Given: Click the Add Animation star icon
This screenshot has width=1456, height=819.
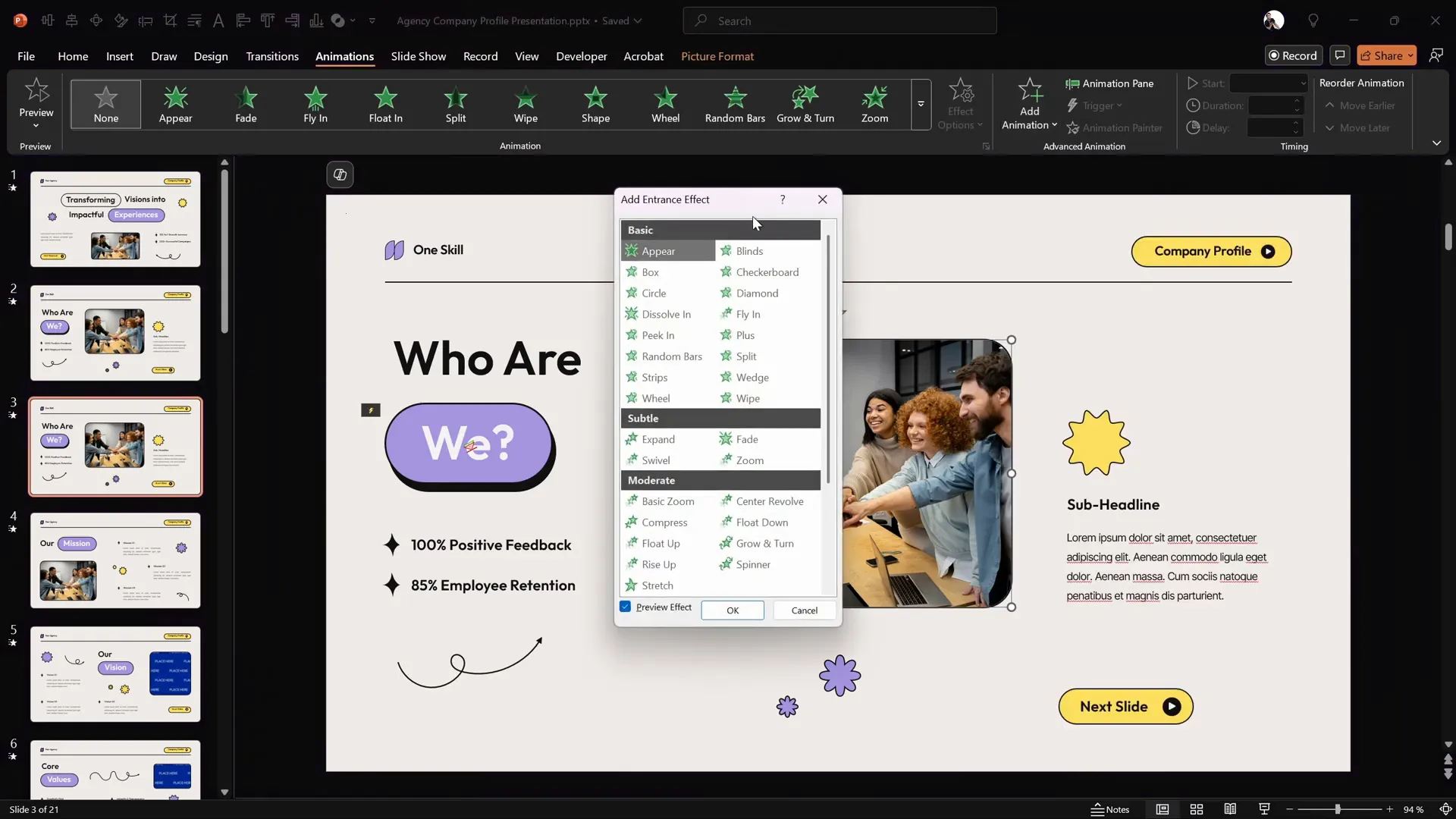Looking at the screenshot, I should tap(1029, 91).
